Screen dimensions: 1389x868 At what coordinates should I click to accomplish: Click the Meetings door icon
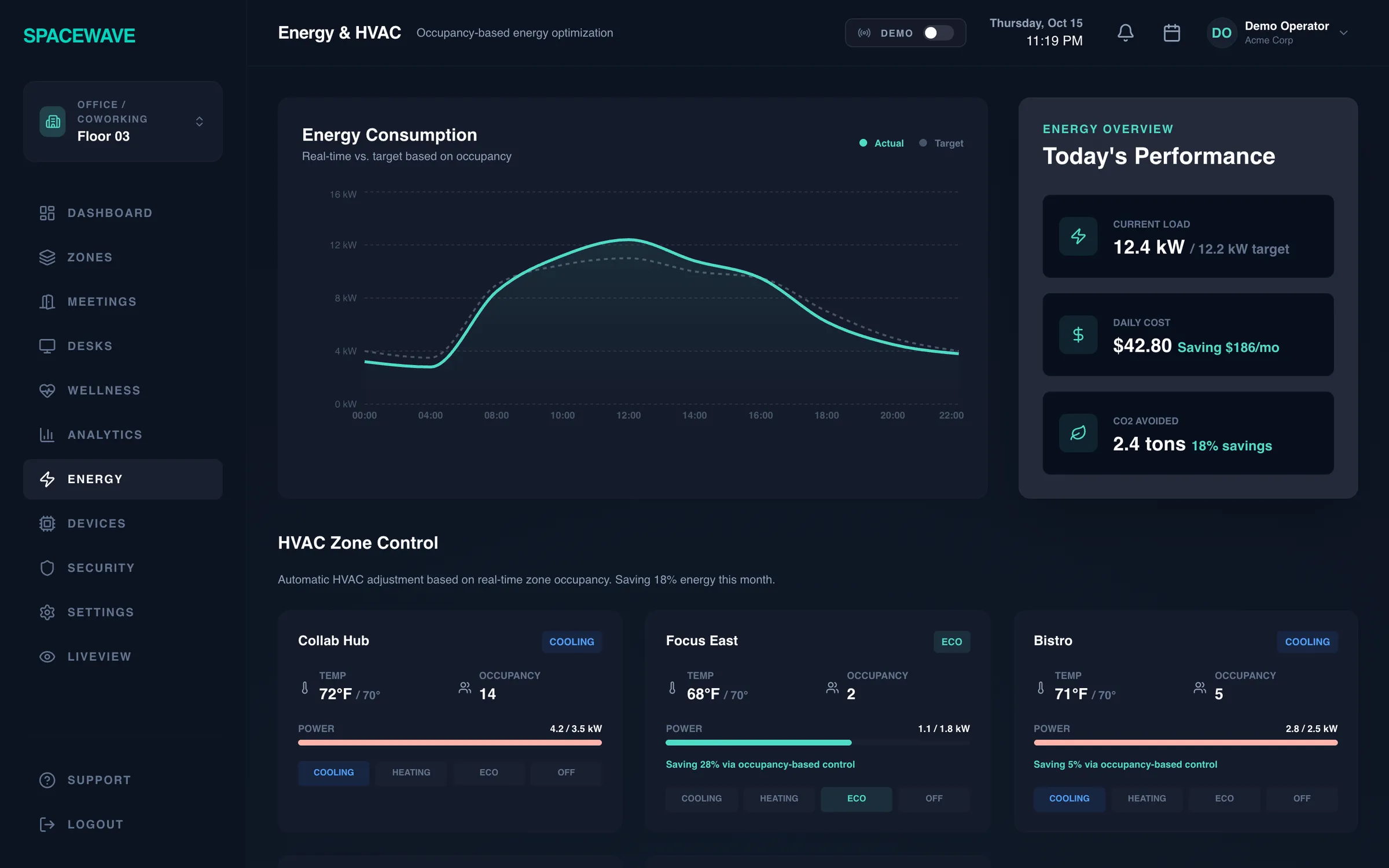click(x=47, y=301)
